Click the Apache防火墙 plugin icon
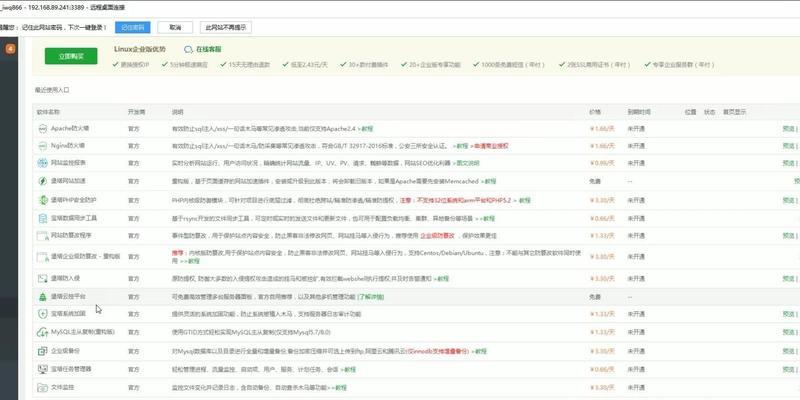The height and width of the screenshot is (400, 800). (43, 129)
